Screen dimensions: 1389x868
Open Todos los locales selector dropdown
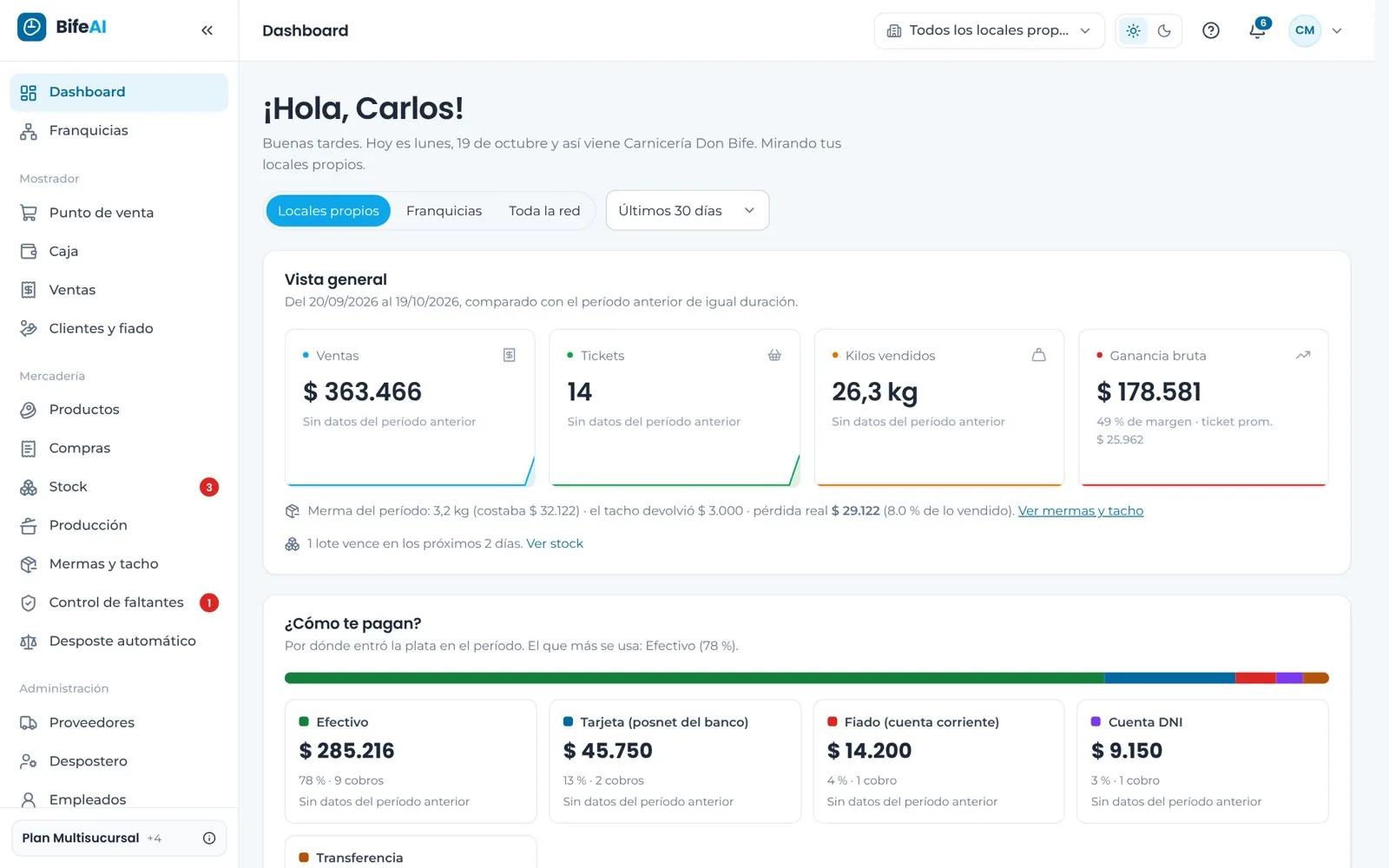(x=989, y=30)
